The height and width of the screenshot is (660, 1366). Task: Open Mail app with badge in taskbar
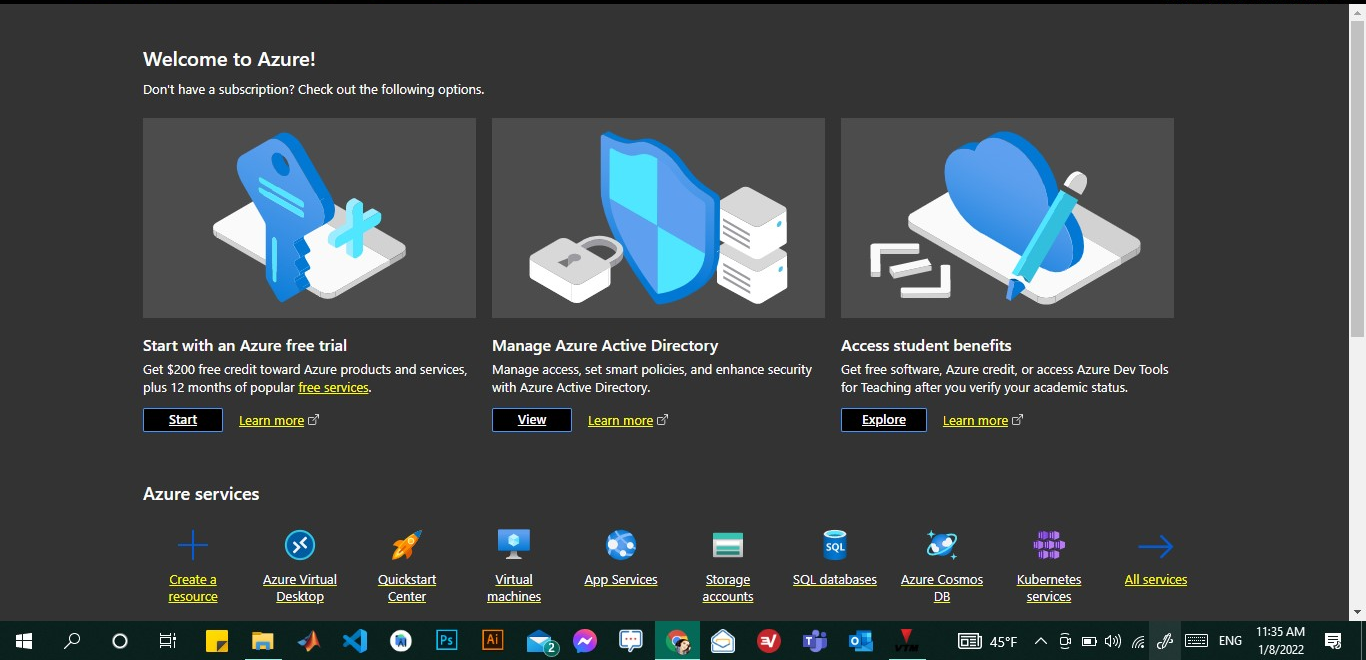[x=541, y=641]
